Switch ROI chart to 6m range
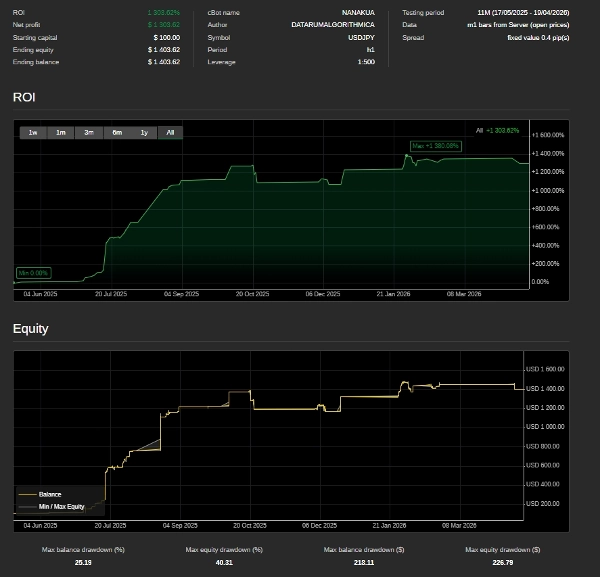 tap(117, 132)
